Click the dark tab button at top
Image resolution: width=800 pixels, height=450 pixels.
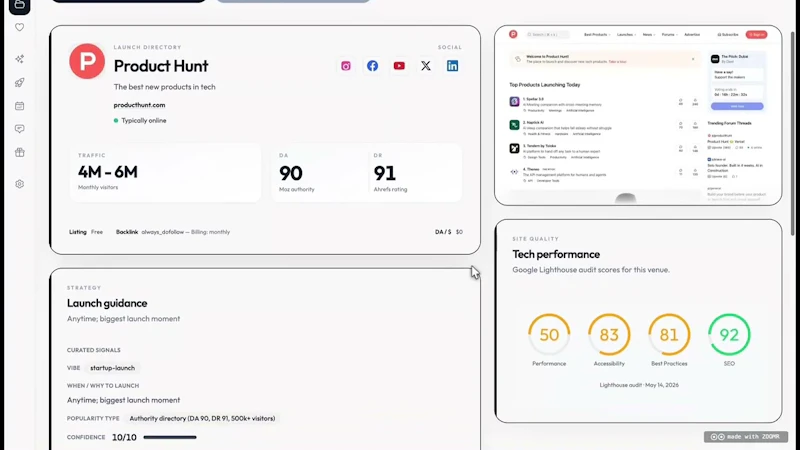(x=129, y=1)
